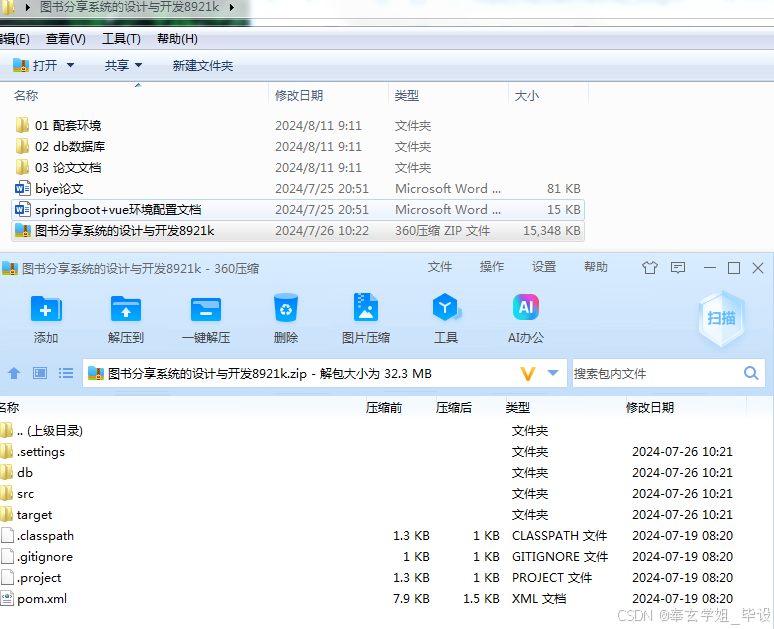Select the db folder row in the archive
The height and width of the screenshot is (629, 774).
coord(375,472)
